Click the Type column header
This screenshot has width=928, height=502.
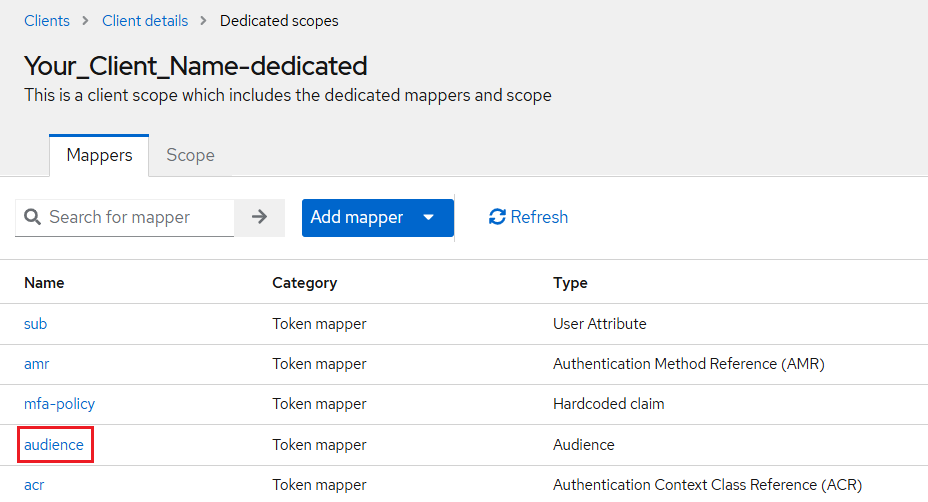570,283
